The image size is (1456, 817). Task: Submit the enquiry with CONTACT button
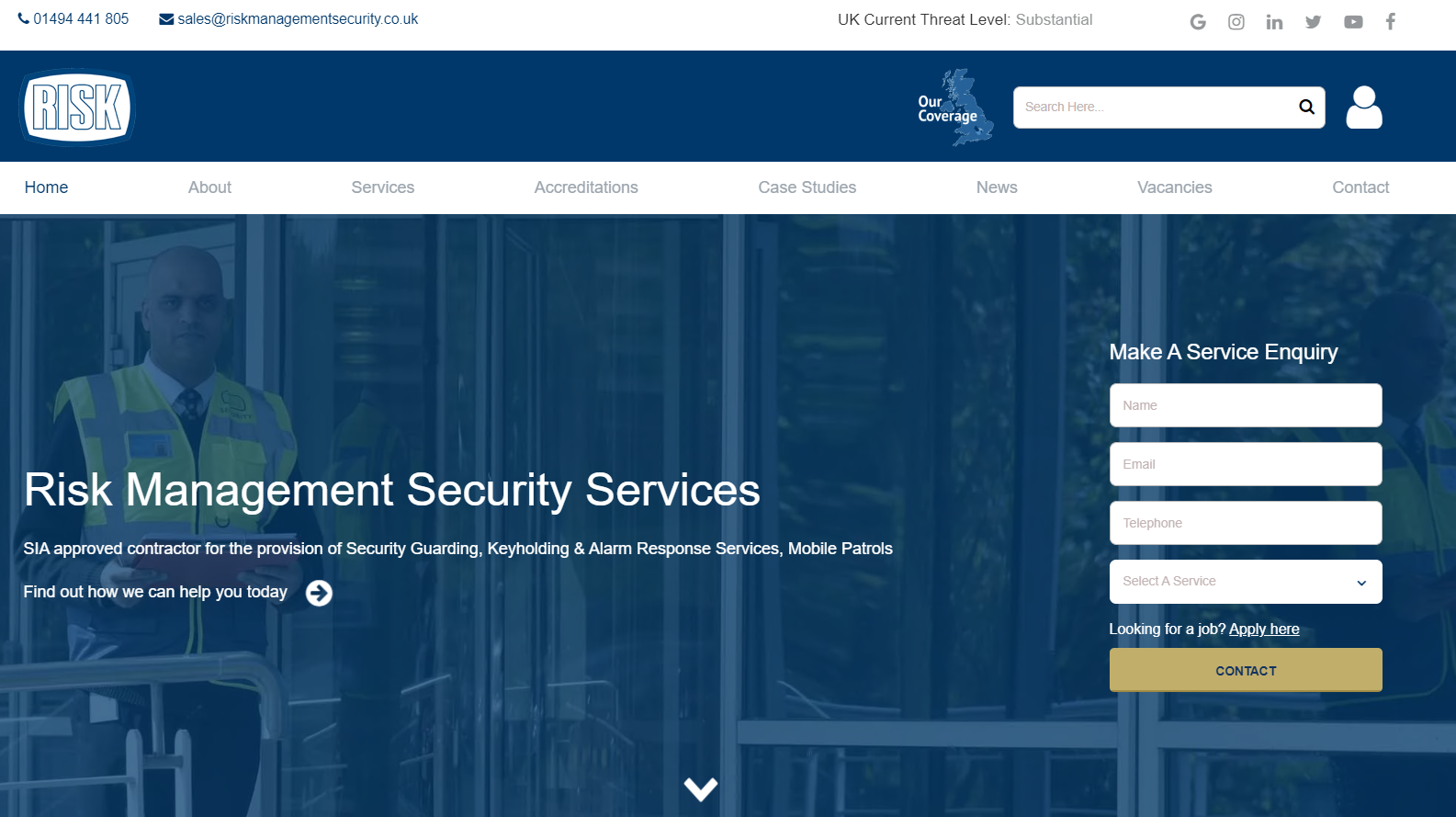(1246, 670)
